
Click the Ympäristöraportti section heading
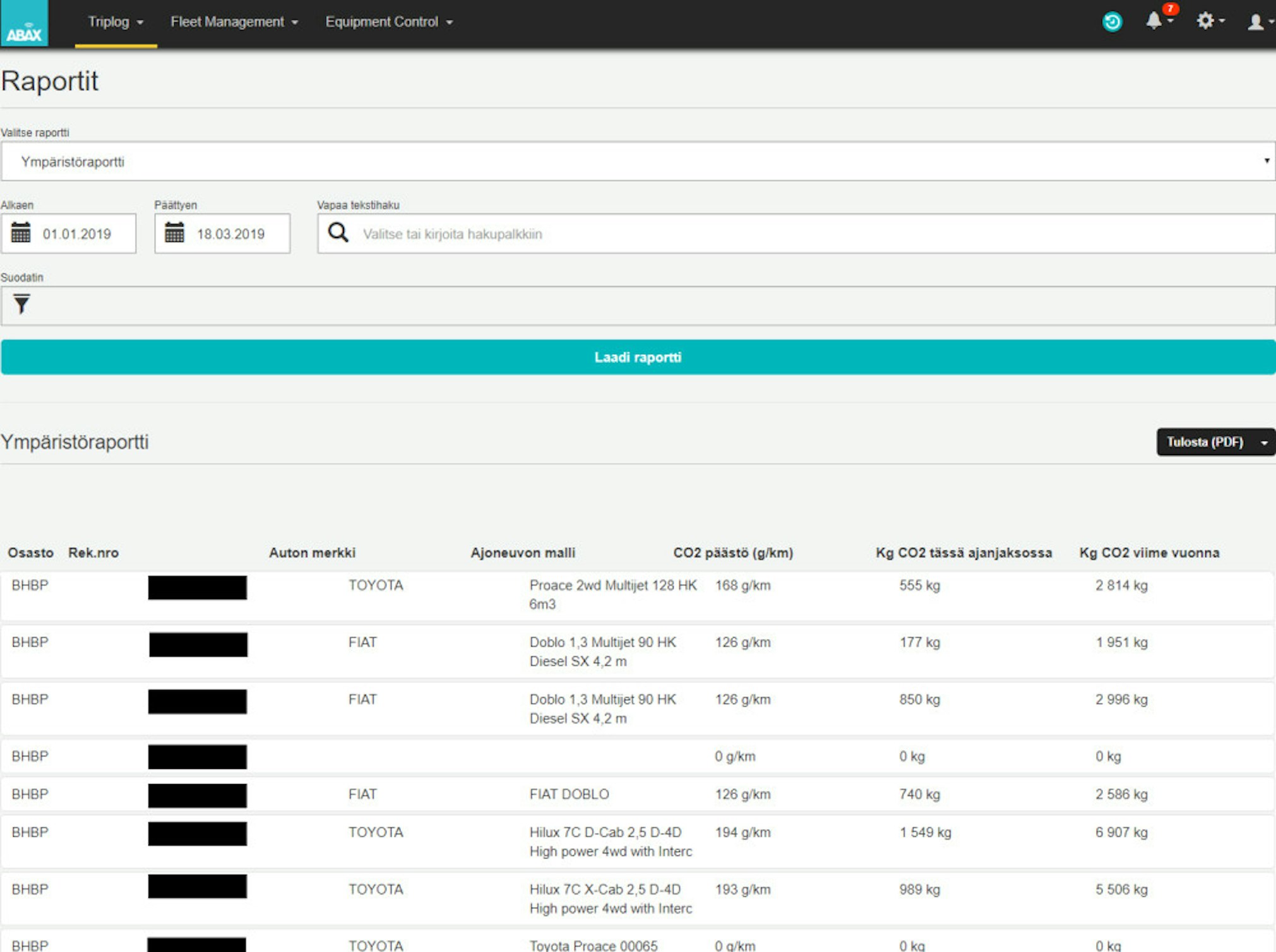coord(75,442)
